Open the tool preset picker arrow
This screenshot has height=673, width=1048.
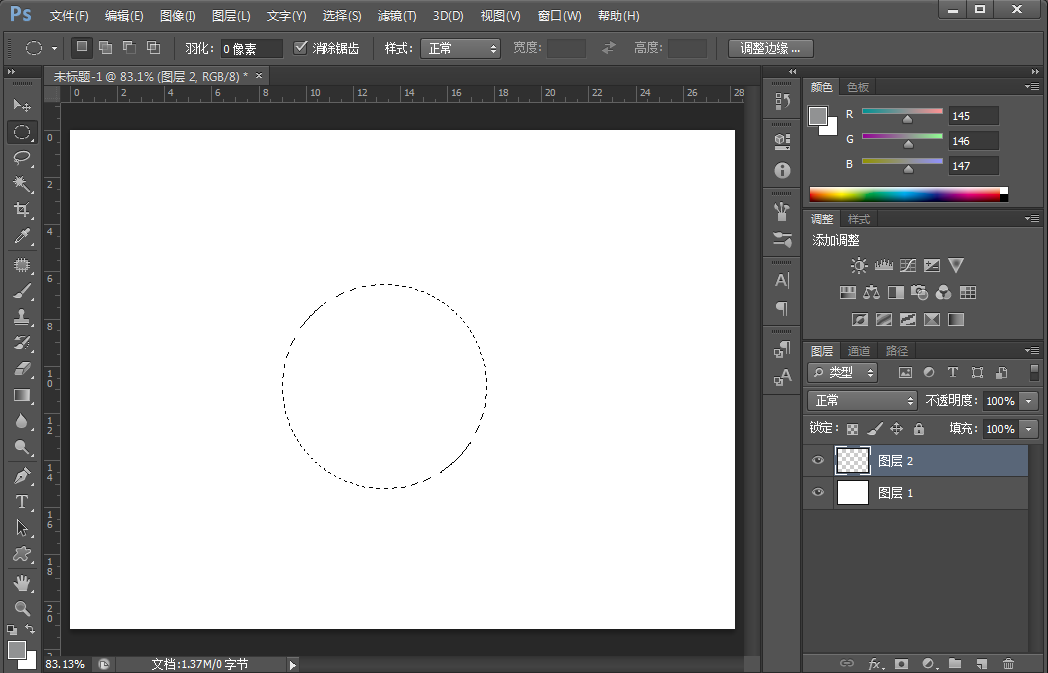pos(54,48)
